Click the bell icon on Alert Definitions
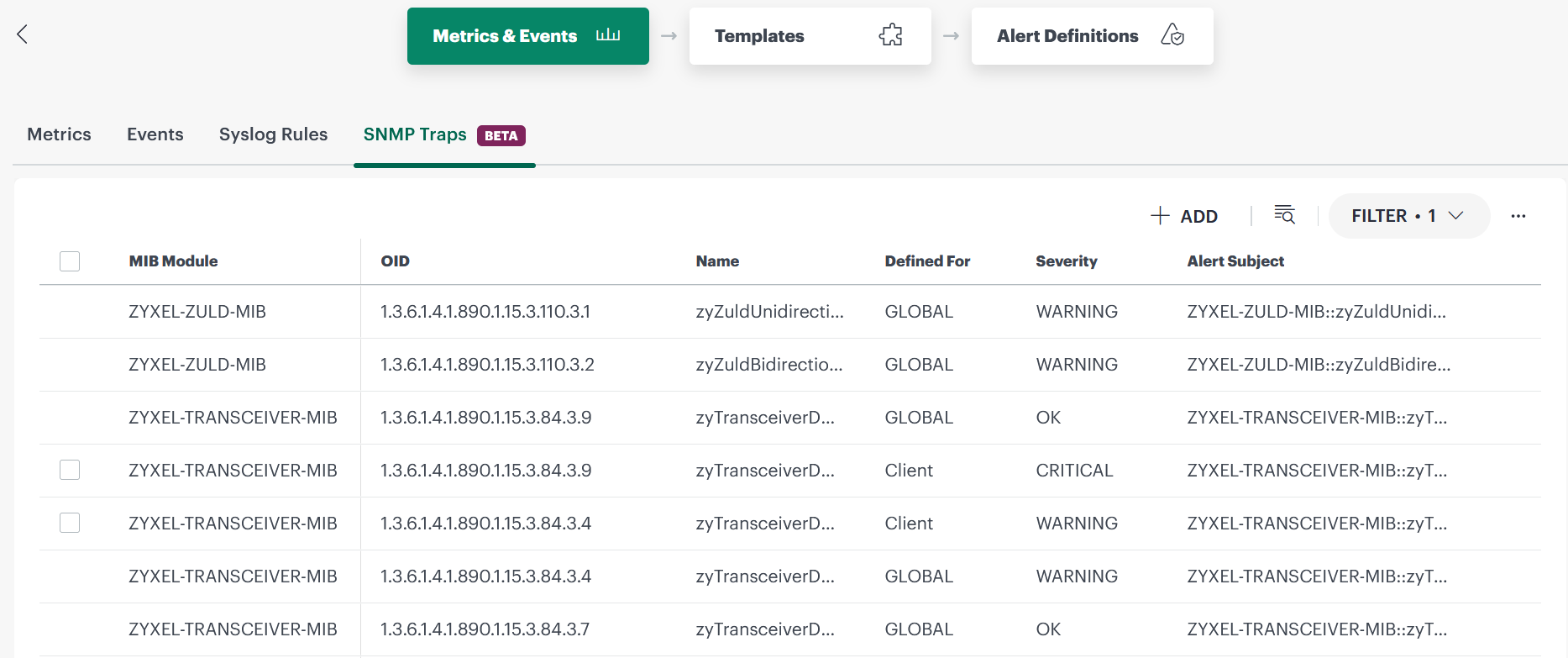Viewport: 1568px width, 658px height. 1172,35
